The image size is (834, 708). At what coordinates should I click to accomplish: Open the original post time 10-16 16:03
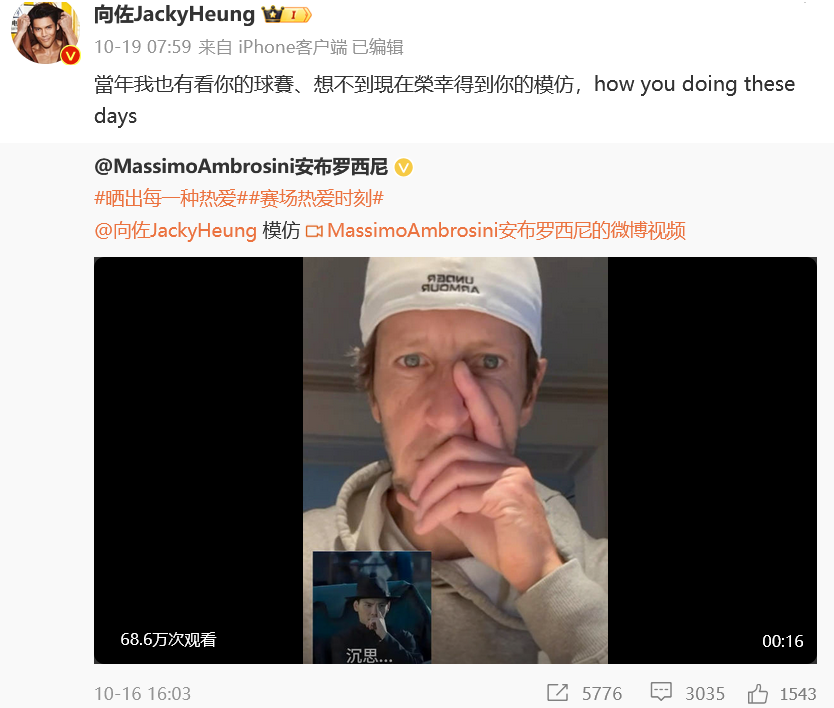tap(143, 694)
